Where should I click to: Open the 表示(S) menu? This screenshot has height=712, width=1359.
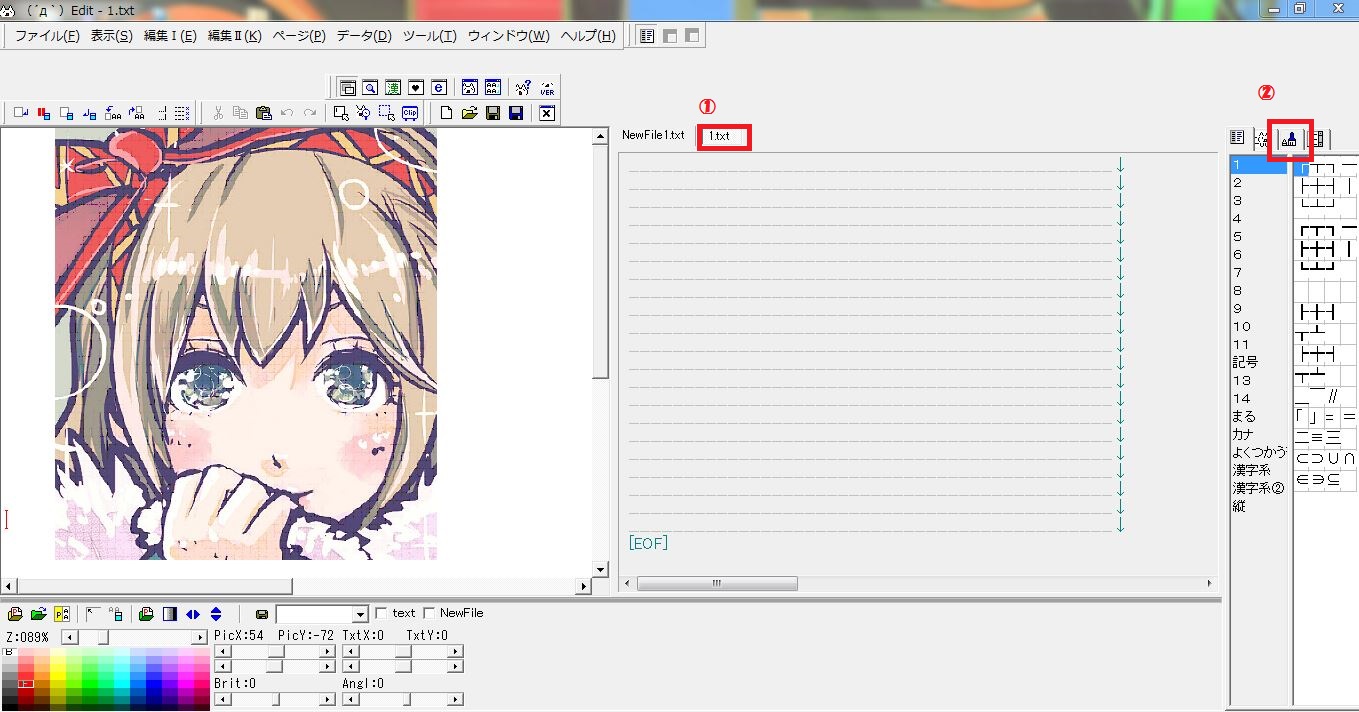pos(111,36)
